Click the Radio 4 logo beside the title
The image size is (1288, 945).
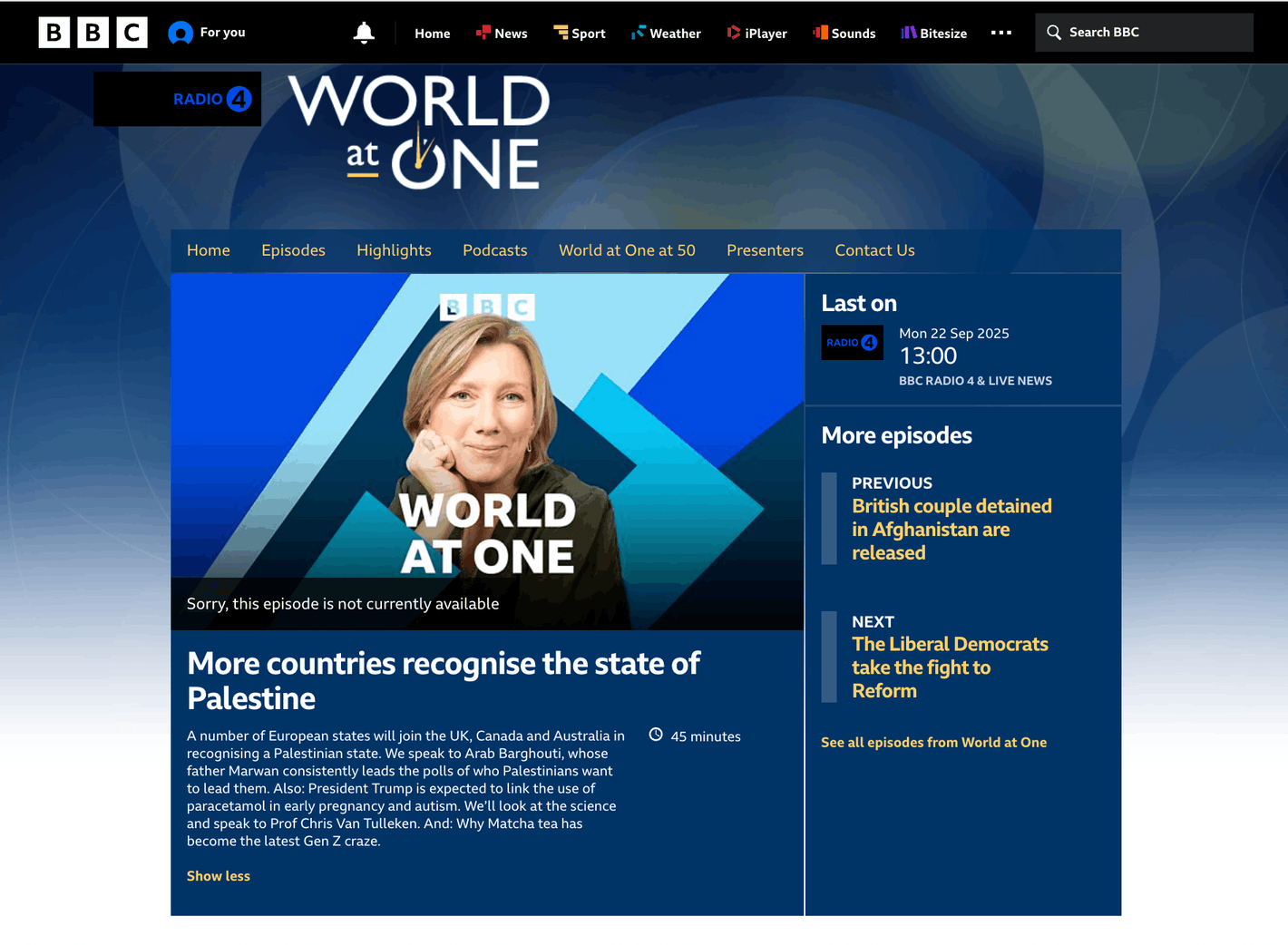pos(178,99)
